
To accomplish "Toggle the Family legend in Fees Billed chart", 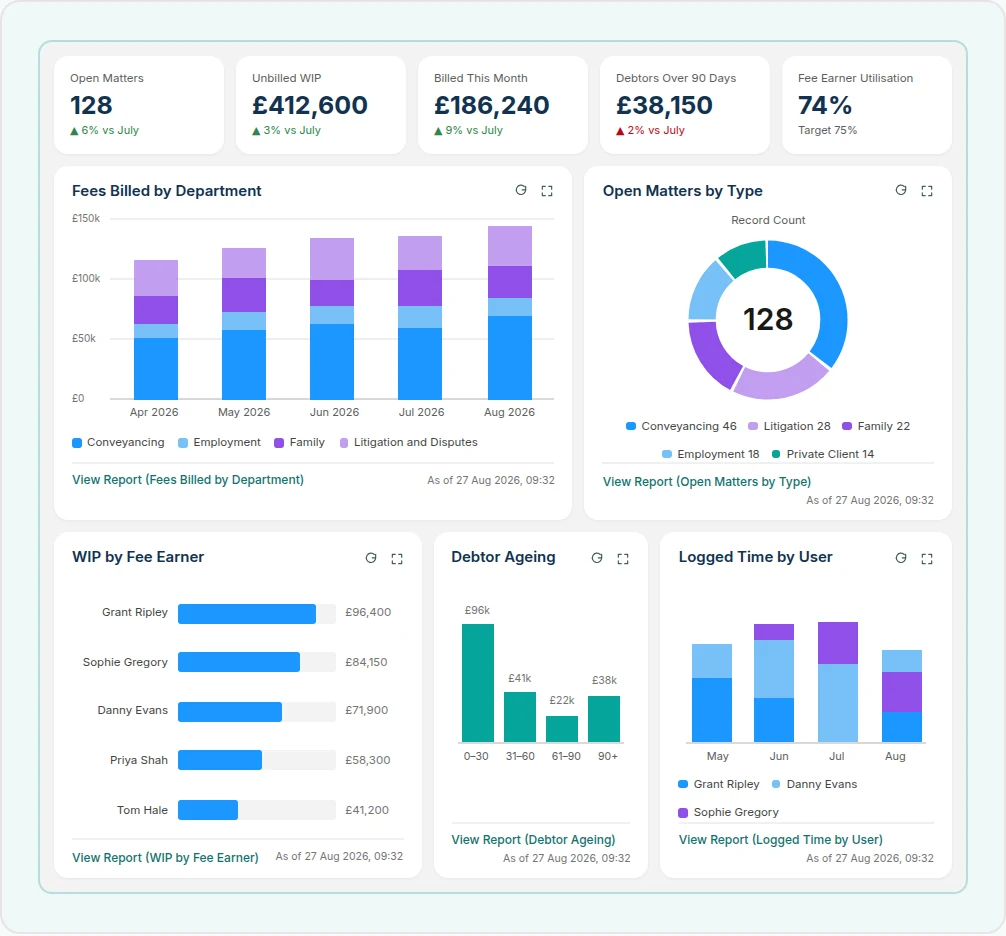I will click(x=299, y=443).
